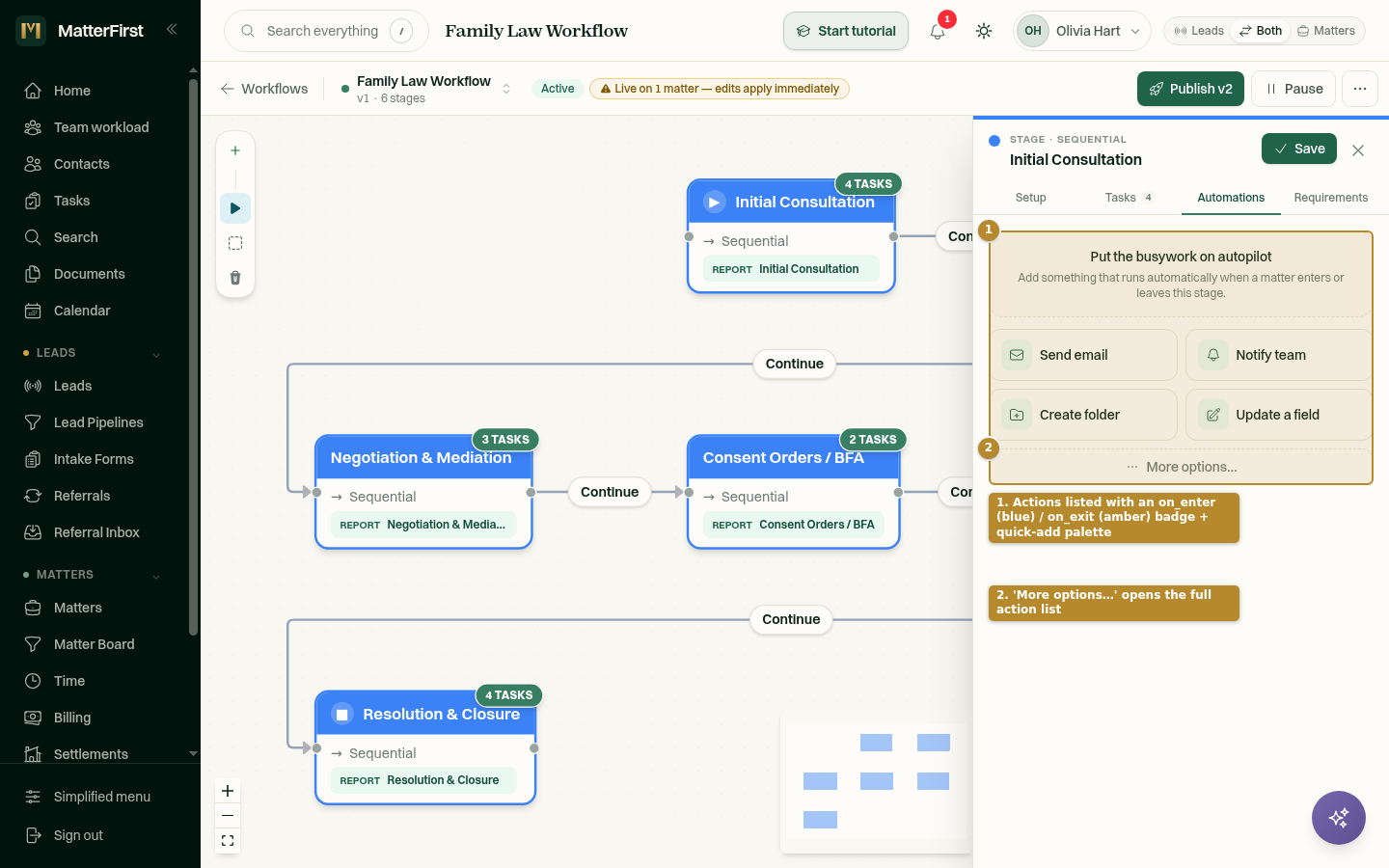Open the more actions ellipsis menu
Viewport: 1389px width, 868px height.
coord(1360,89)
